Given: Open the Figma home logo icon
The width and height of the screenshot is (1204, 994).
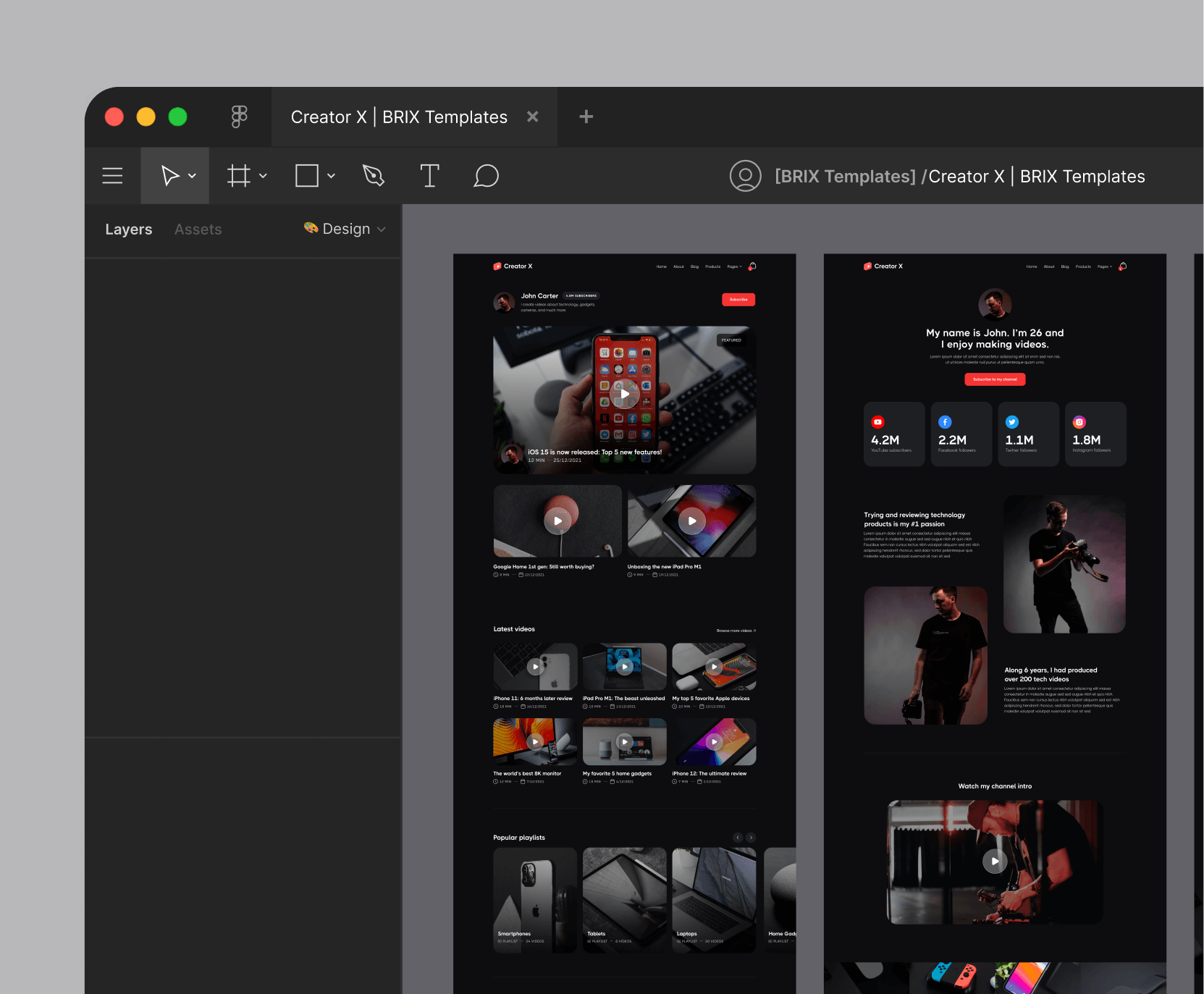Looking at the screenshot, I should click(x=239, y=117).
